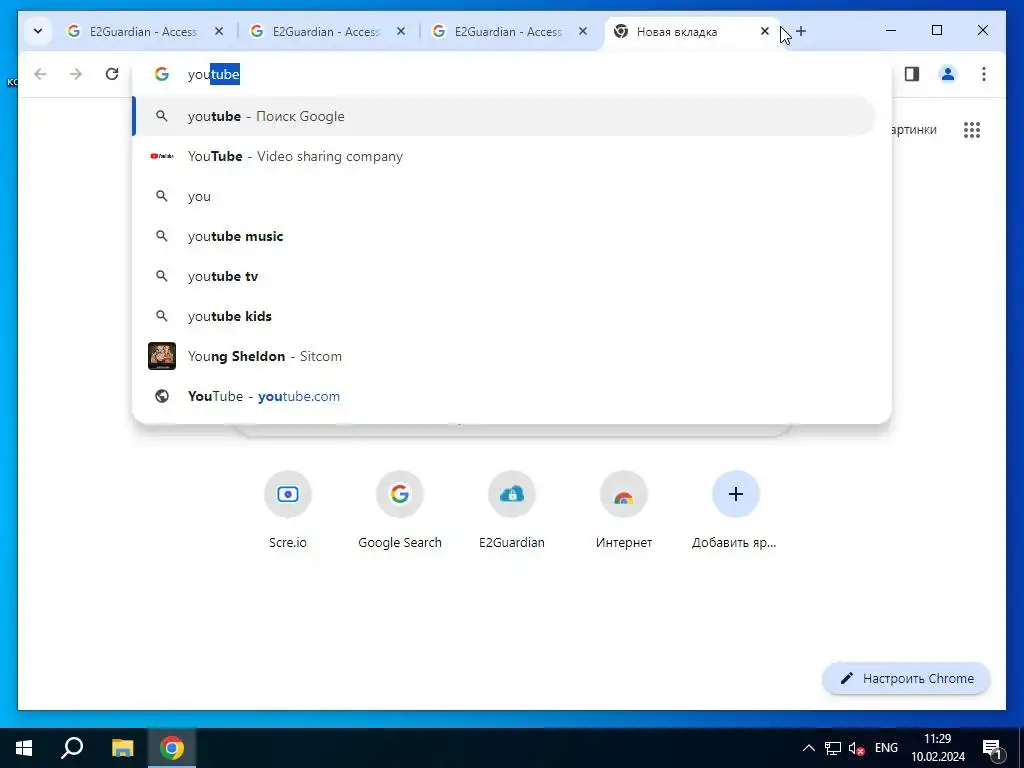Image resolution: width=1024 pixels, height=768 pixels.
Task: Click the address bar with youtube text
Action: tap(512, 74)
